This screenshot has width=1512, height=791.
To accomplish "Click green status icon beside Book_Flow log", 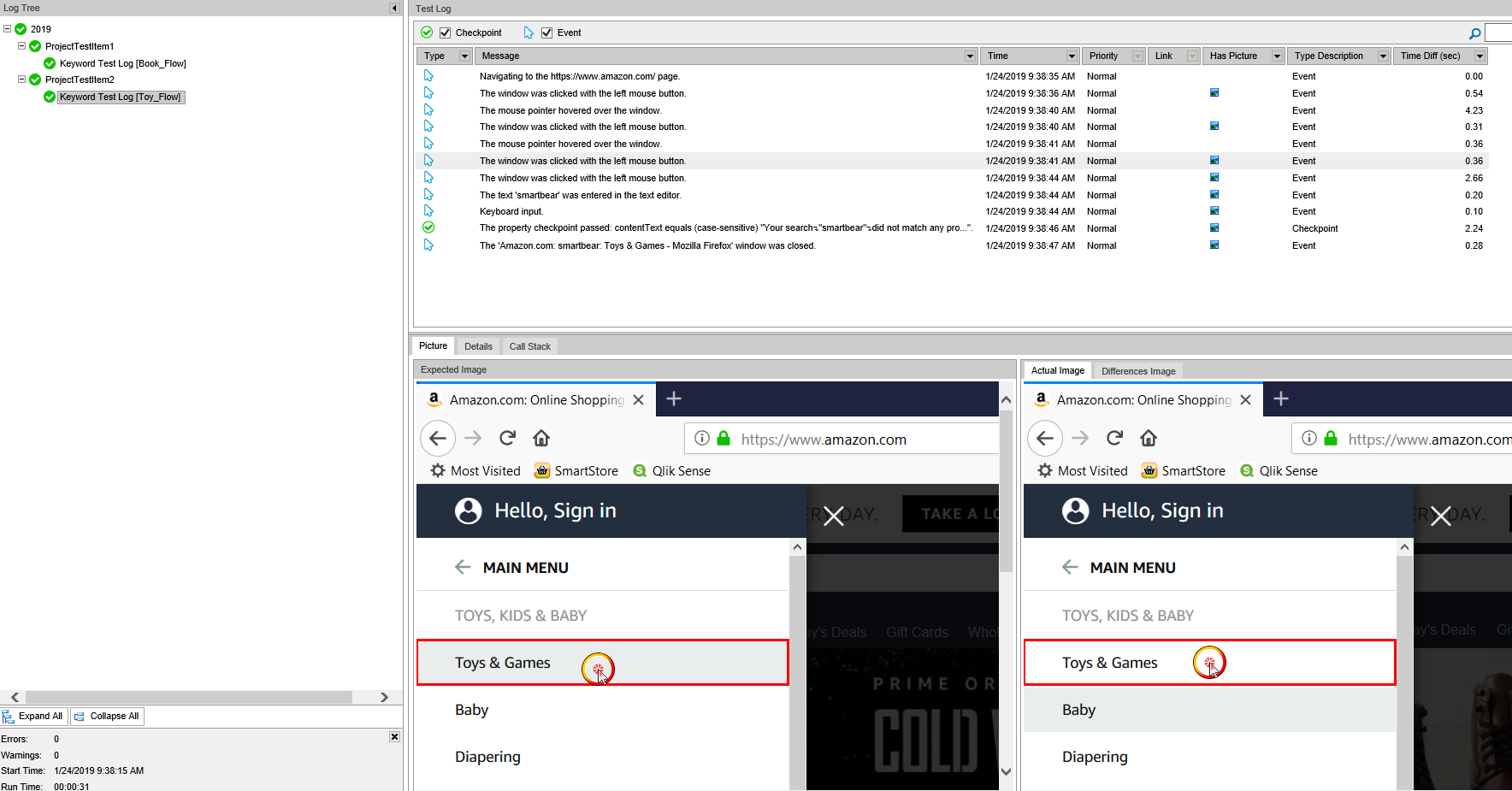I will [50, 63].
